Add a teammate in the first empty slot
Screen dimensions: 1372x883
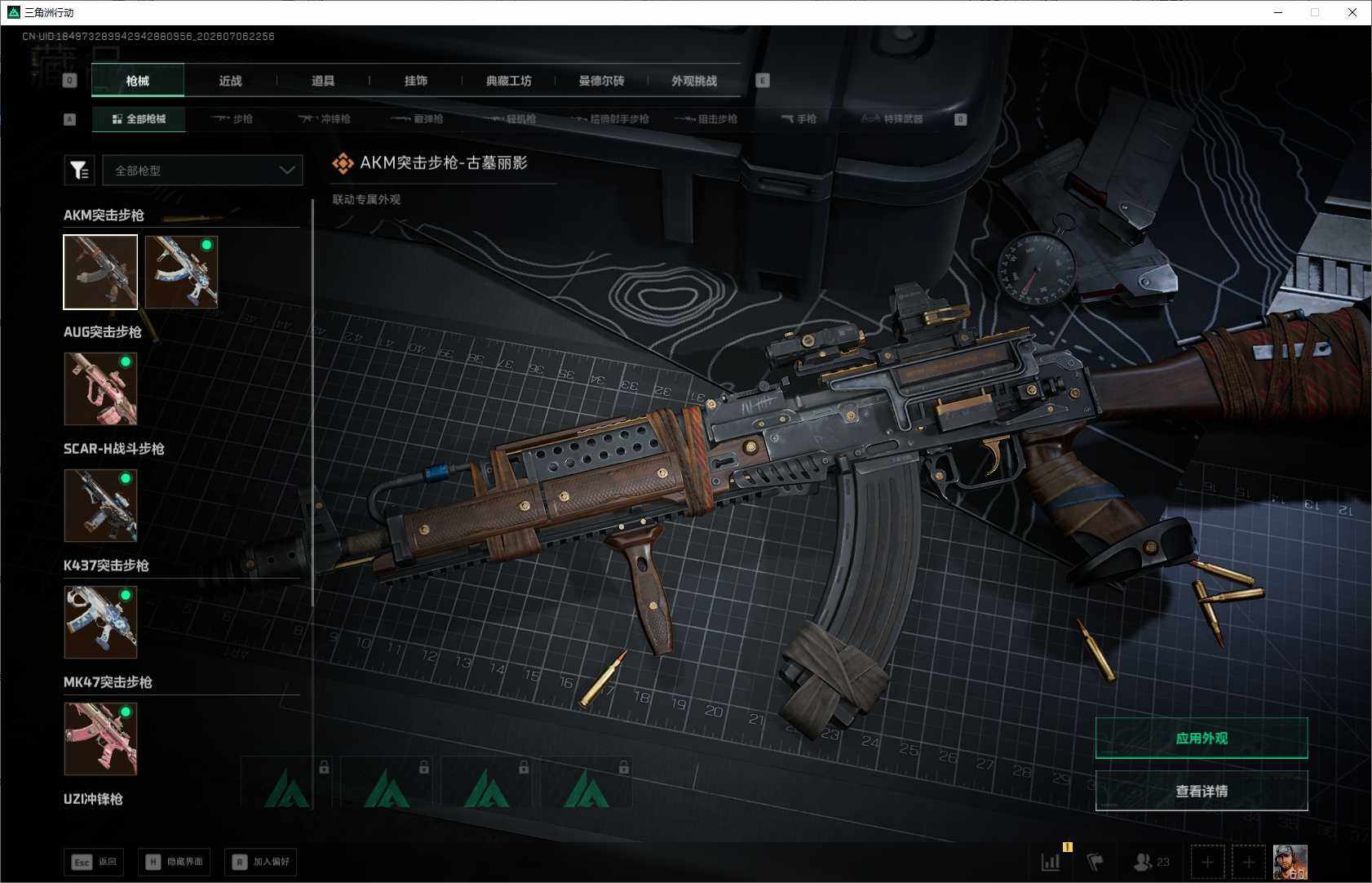point(1207,862)
